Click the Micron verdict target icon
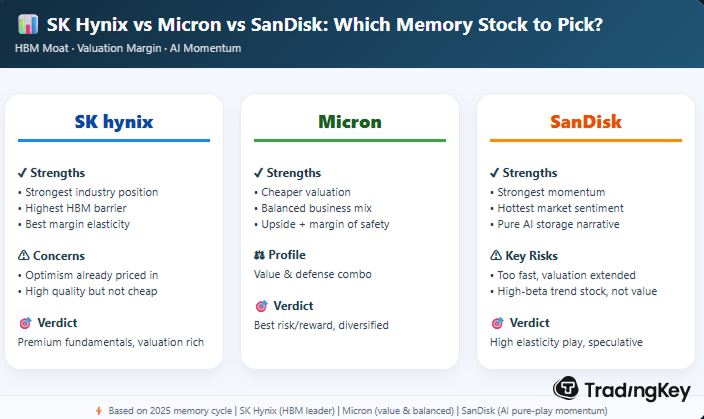 [260, 306]
